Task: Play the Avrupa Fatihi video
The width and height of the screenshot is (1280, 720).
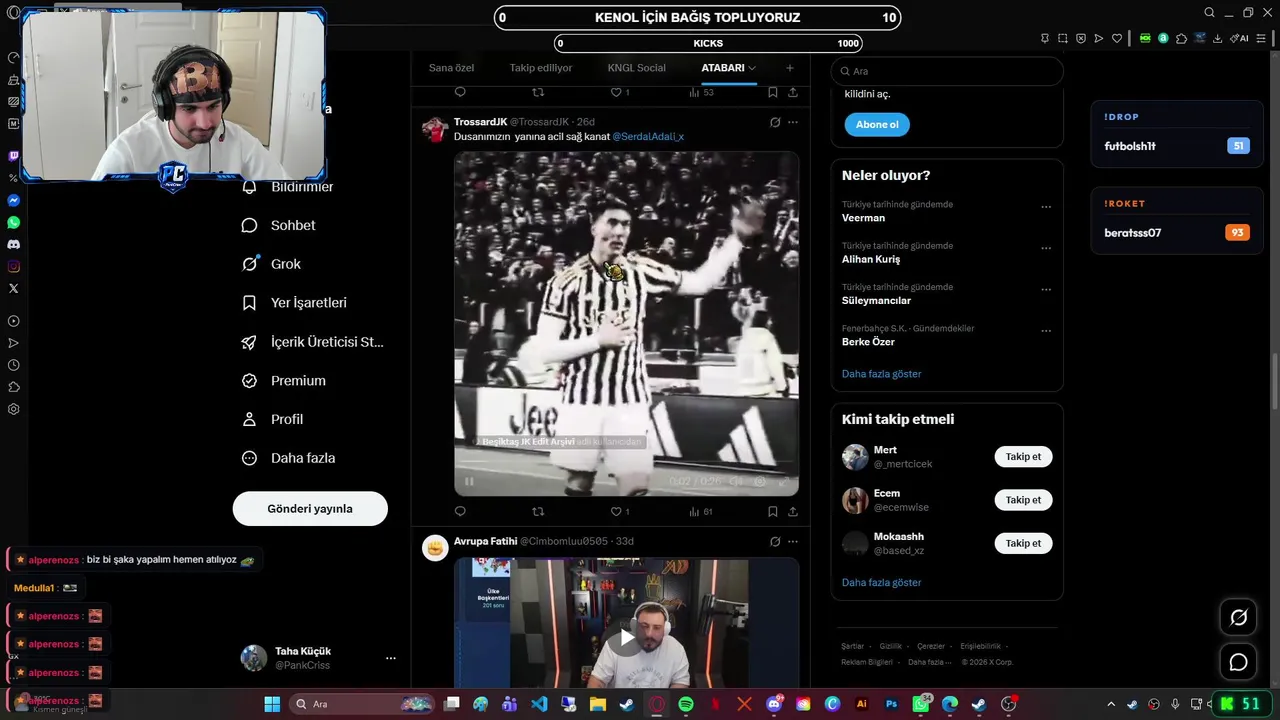Action: coord(626,638)
